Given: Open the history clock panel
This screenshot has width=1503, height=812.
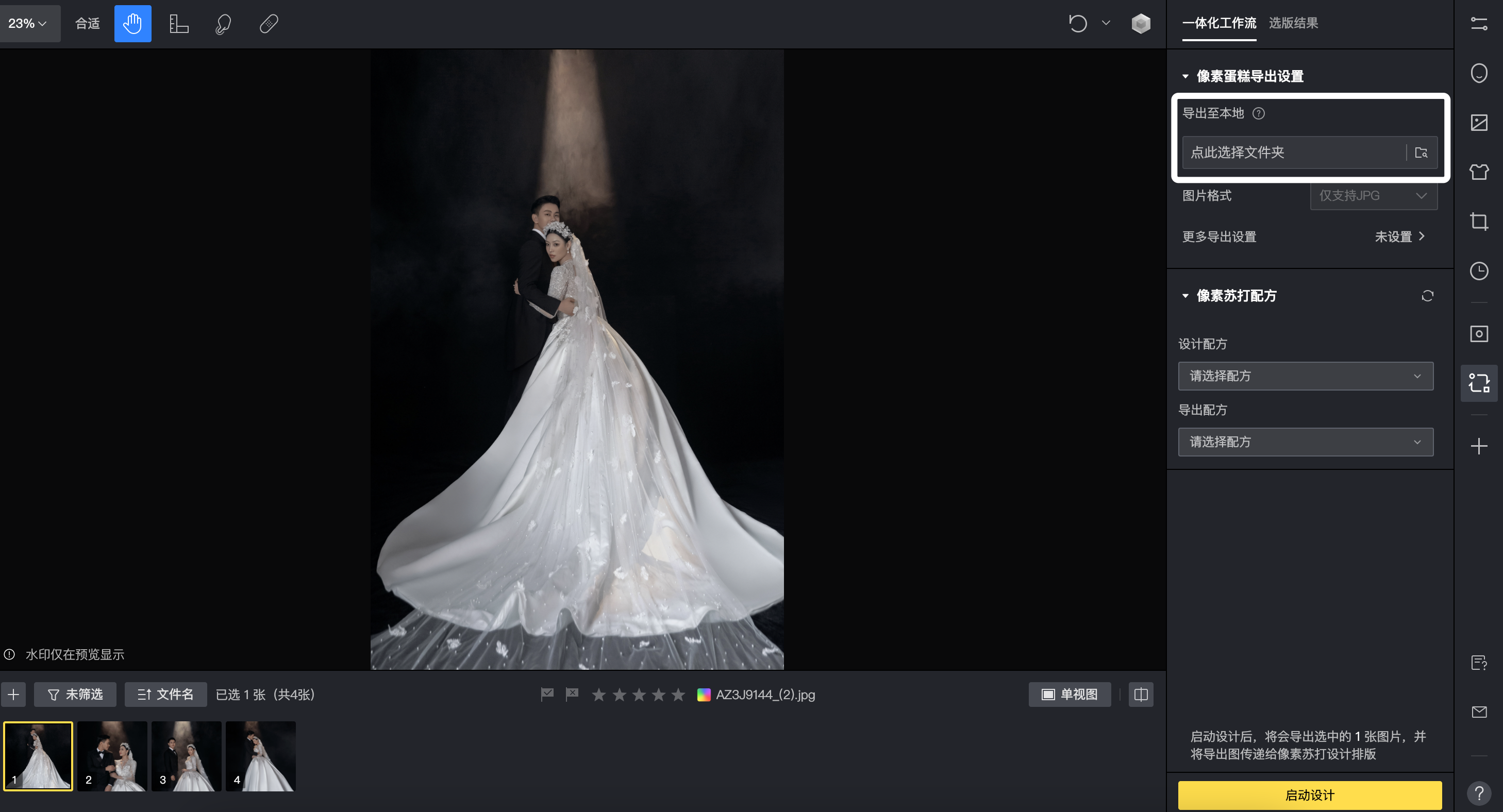Looking at the screenshot, I should [x=1478, y=270].
